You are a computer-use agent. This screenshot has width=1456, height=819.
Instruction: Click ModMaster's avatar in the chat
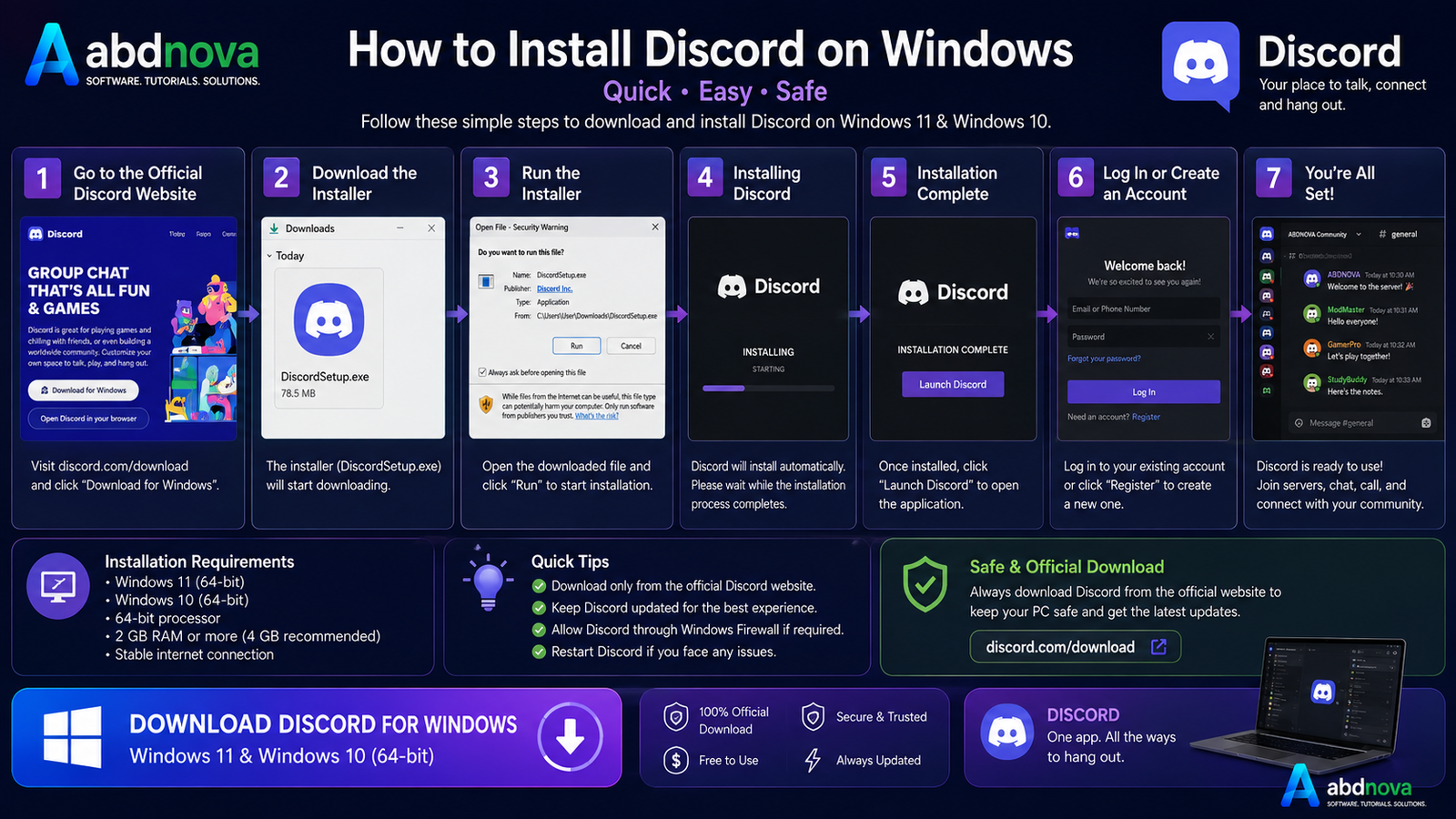(1312, 314)
